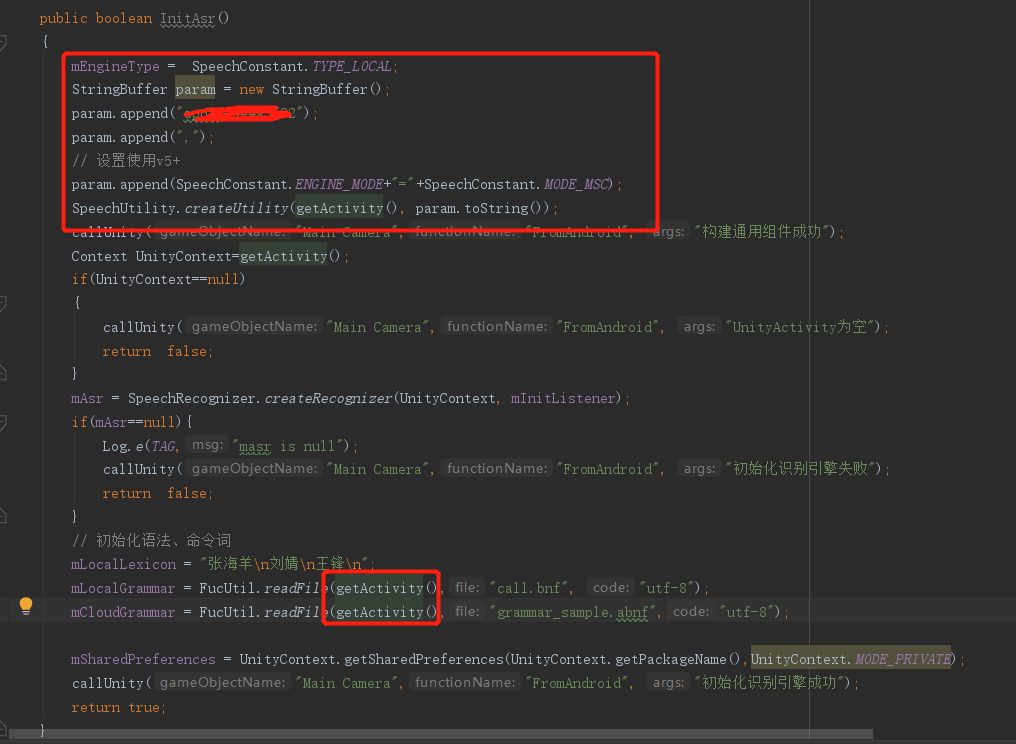Image resolution: width=1016 pixels, height=744 pixels.
Task: Click the string masr is null
Action: tap(286, 447)
